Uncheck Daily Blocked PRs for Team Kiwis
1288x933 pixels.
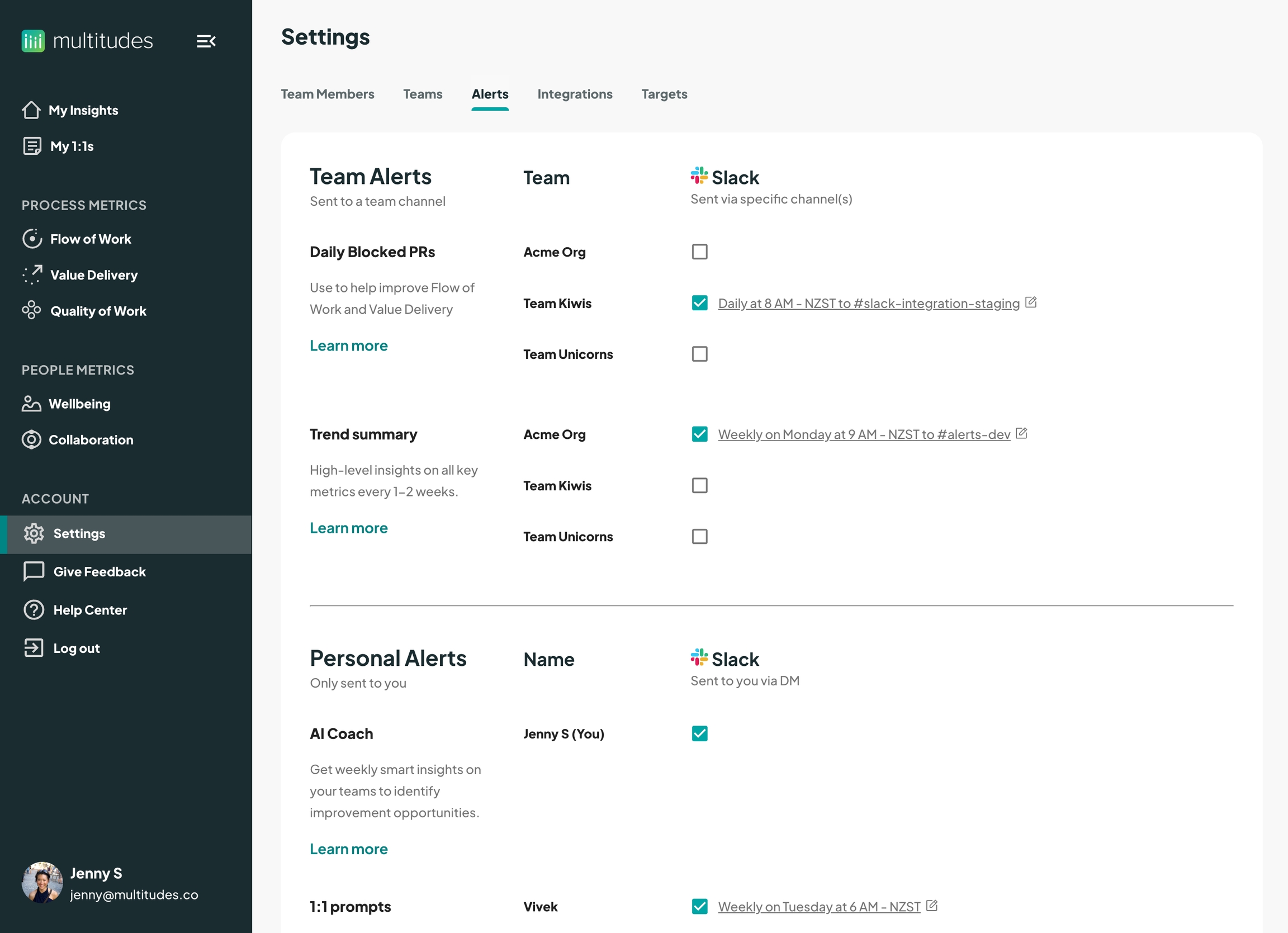click(x=700, y=303)
